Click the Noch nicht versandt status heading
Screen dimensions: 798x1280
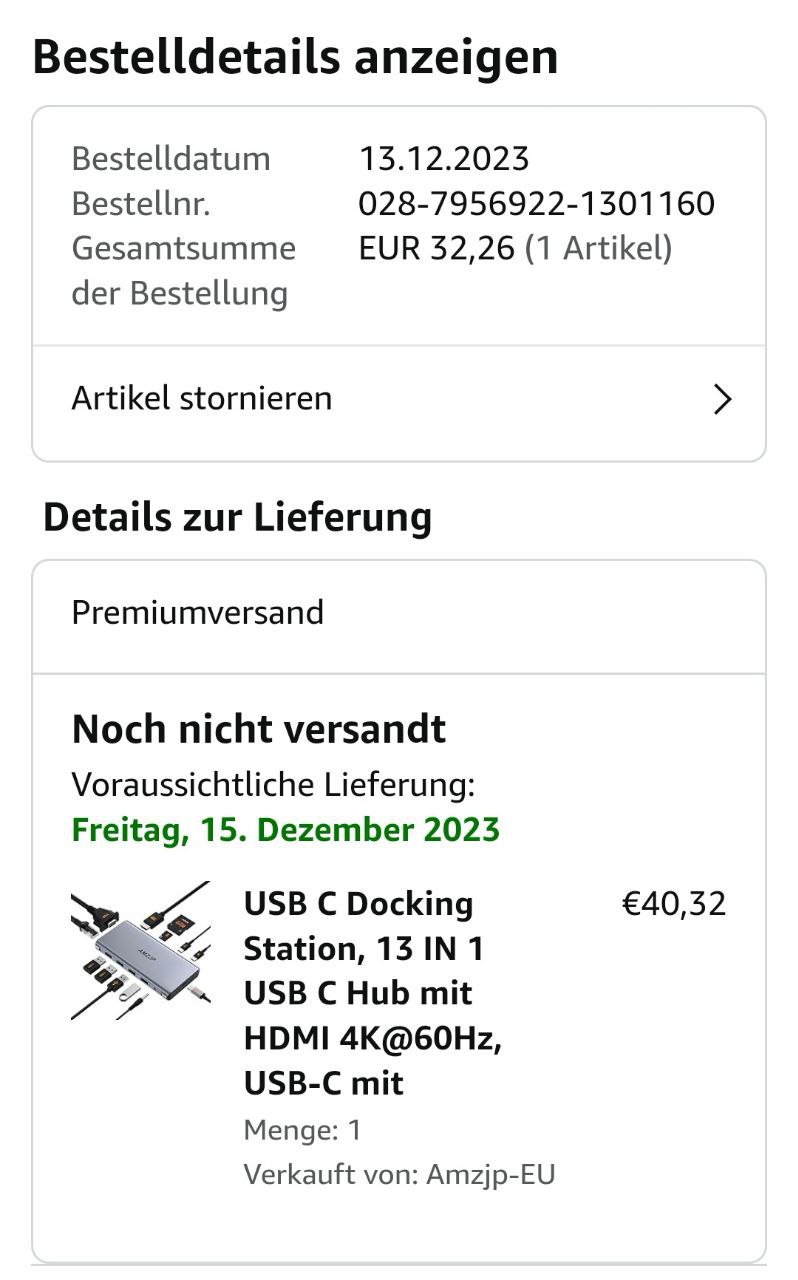click(x=259, y=729)
